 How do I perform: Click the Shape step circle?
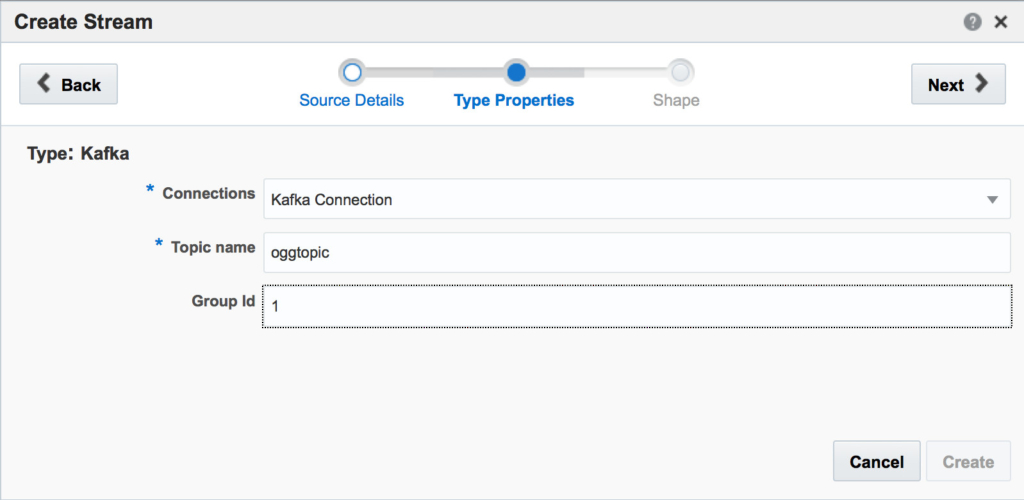(680, 72)
